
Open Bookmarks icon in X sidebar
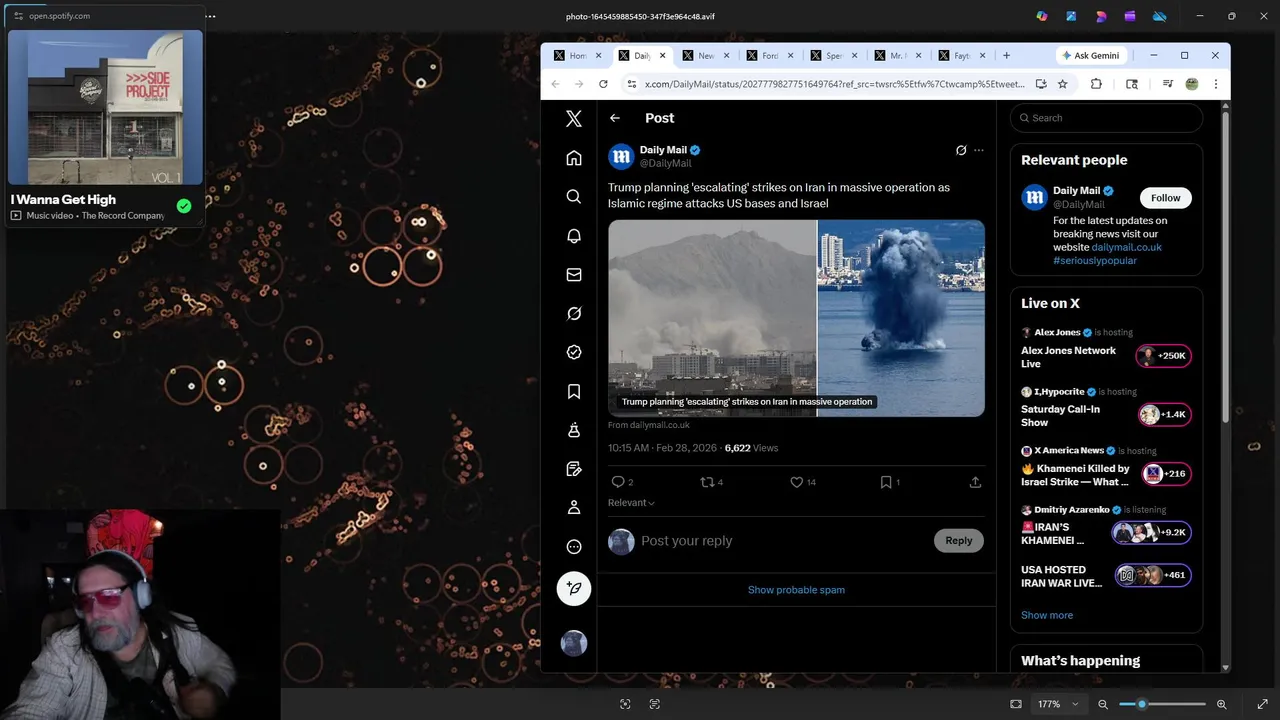coord(574,391)
